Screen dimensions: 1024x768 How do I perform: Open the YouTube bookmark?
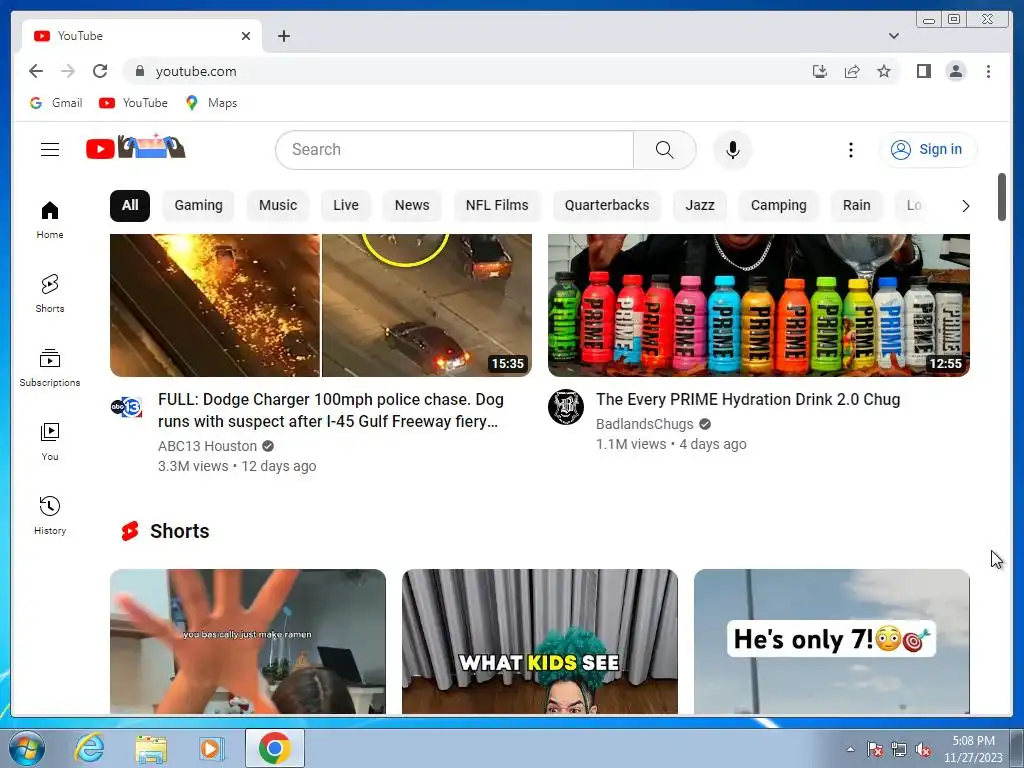[133, 103]
